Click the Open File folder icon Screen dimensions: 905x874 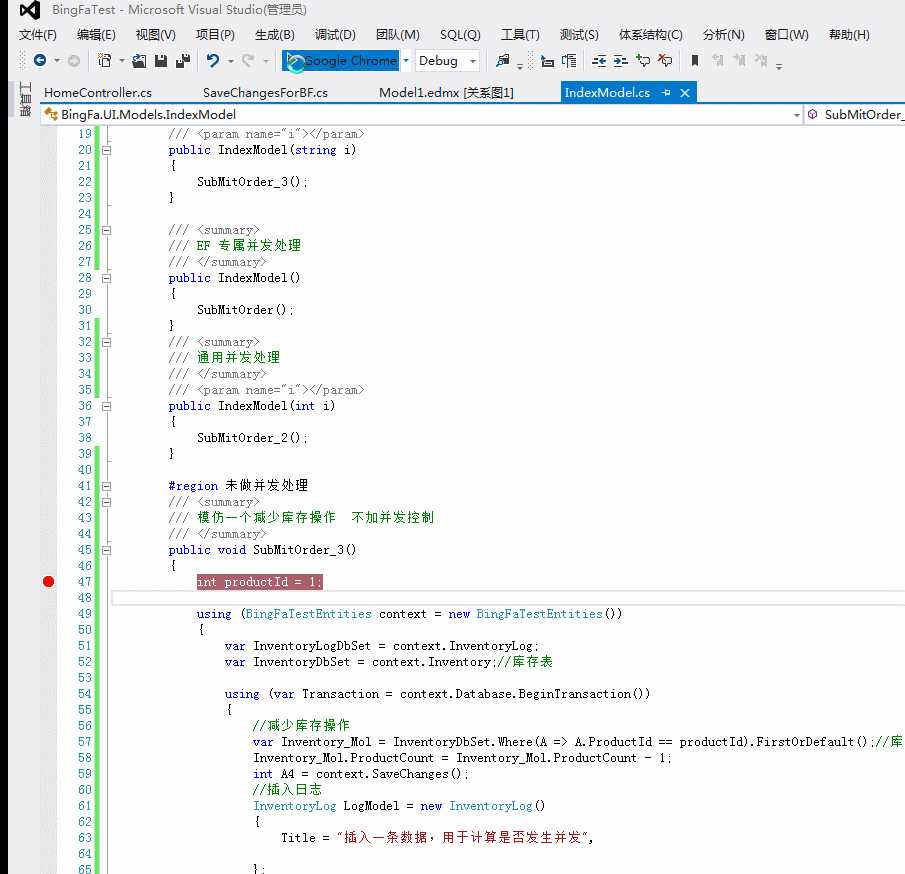[139, 60]
